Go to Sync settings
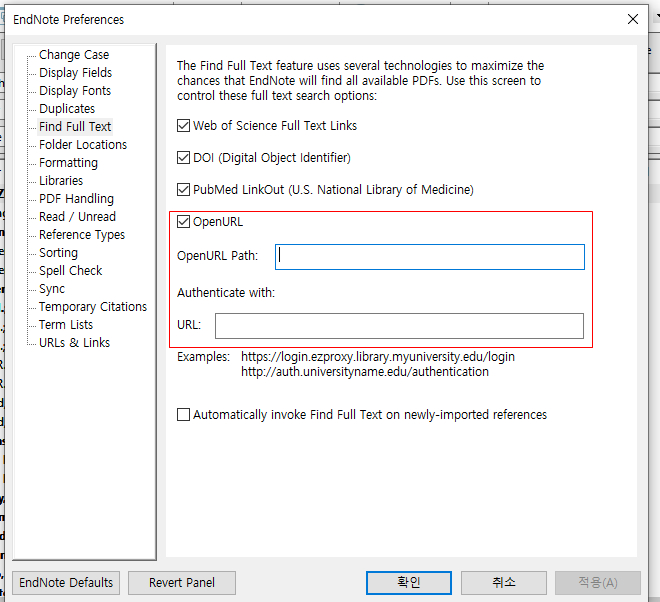The width and height of the screenshot is (660, 602). pyautogui.click(x=52, y=289)
